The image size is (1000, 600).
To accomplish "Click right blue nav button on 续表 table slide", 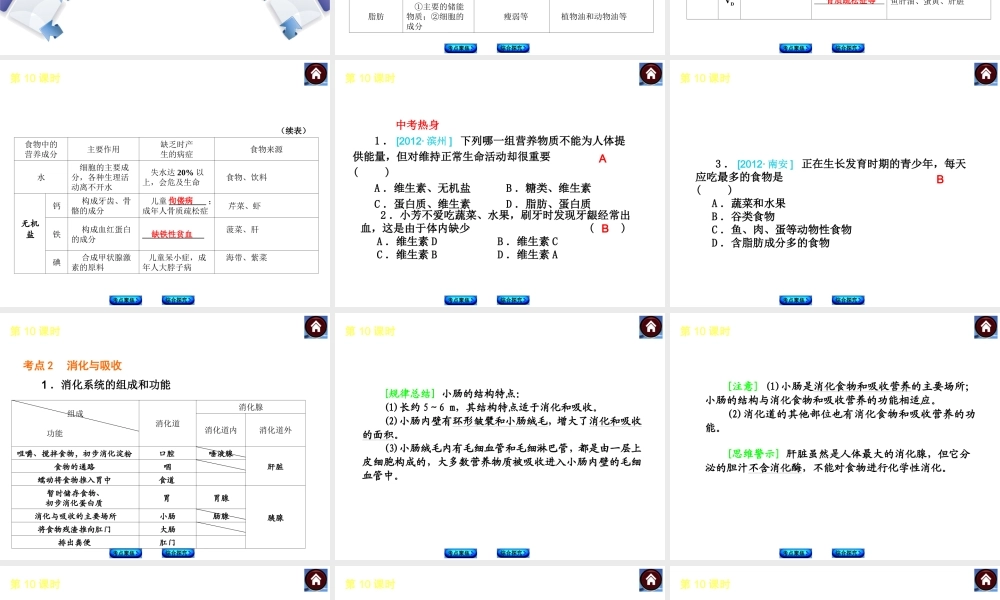I will 178,300.
